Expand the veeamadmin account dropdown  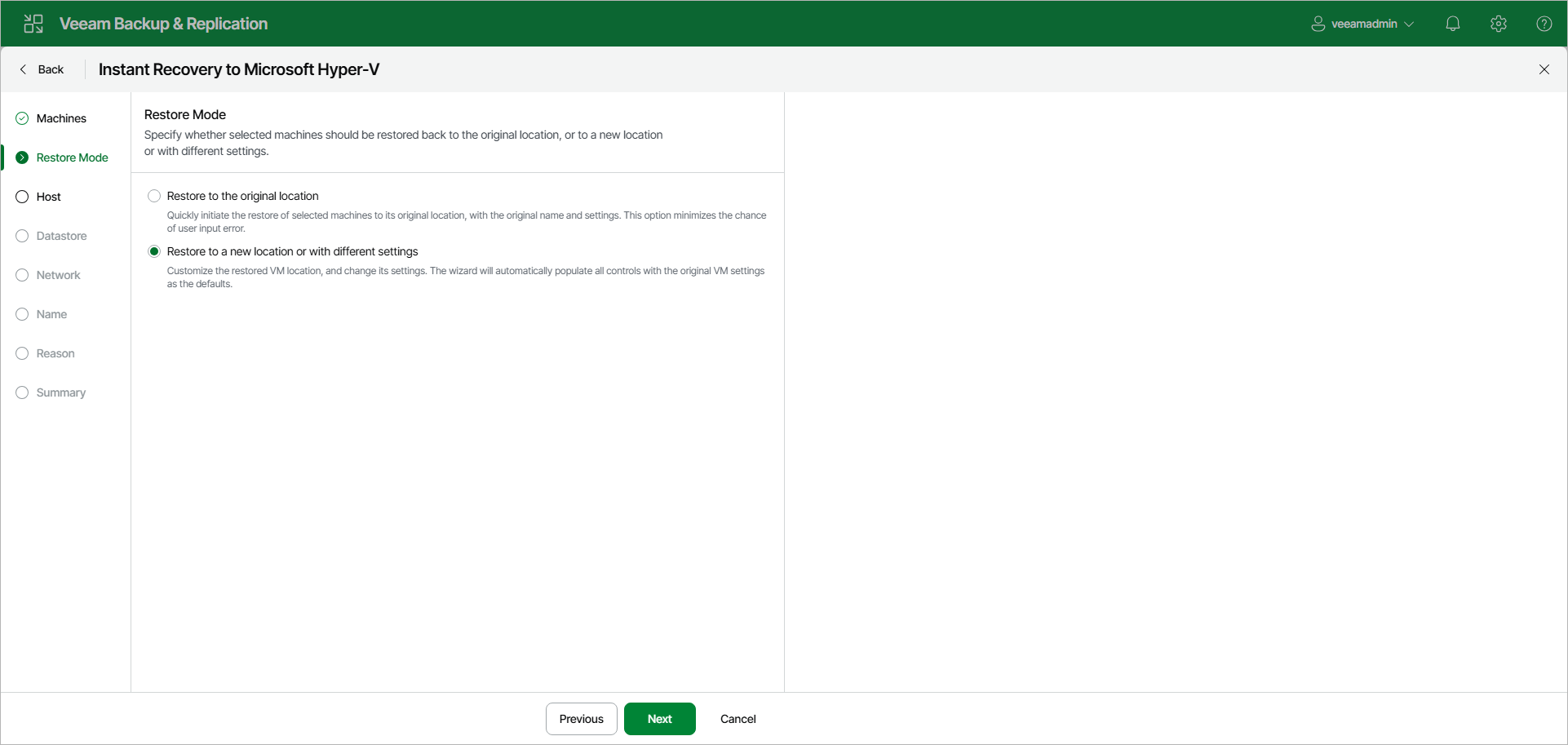click(1410, 23)
